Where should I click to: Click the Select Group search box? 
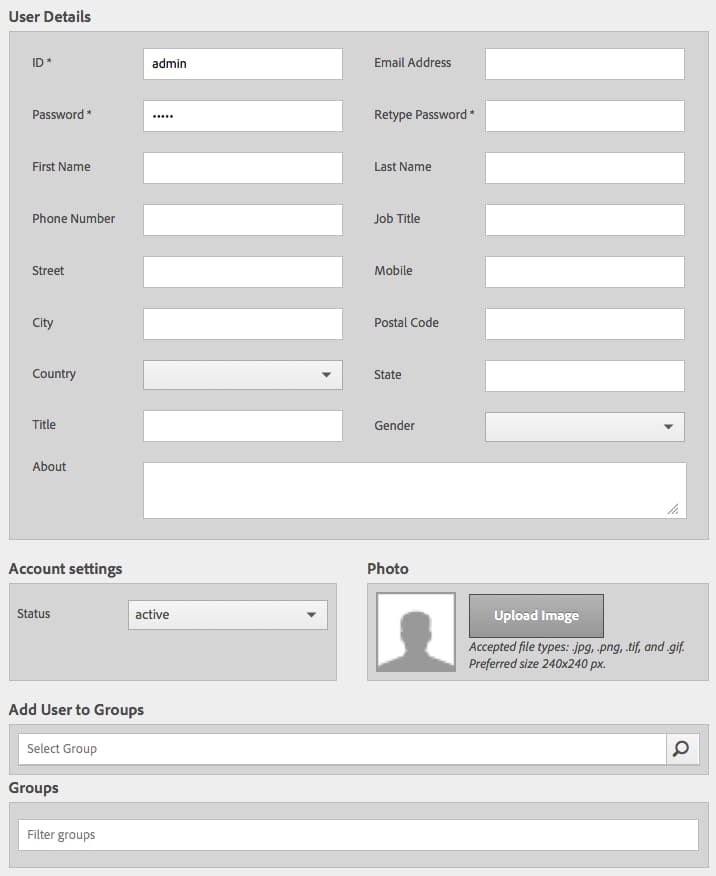click(x=342, y=749)
